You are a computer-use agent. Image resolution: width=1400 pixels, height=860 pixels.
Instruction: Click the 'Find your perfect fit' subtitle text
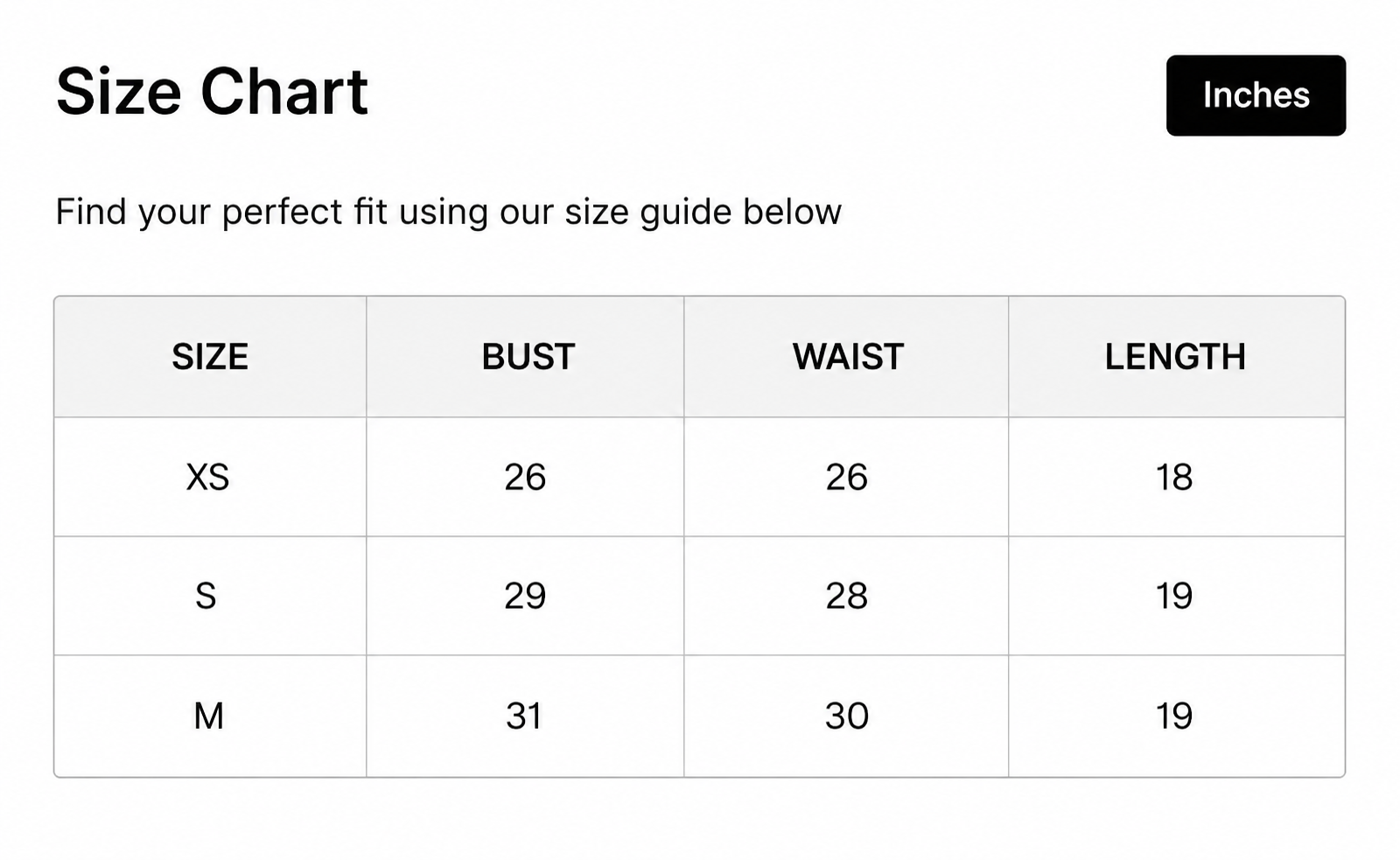[449, 212]
